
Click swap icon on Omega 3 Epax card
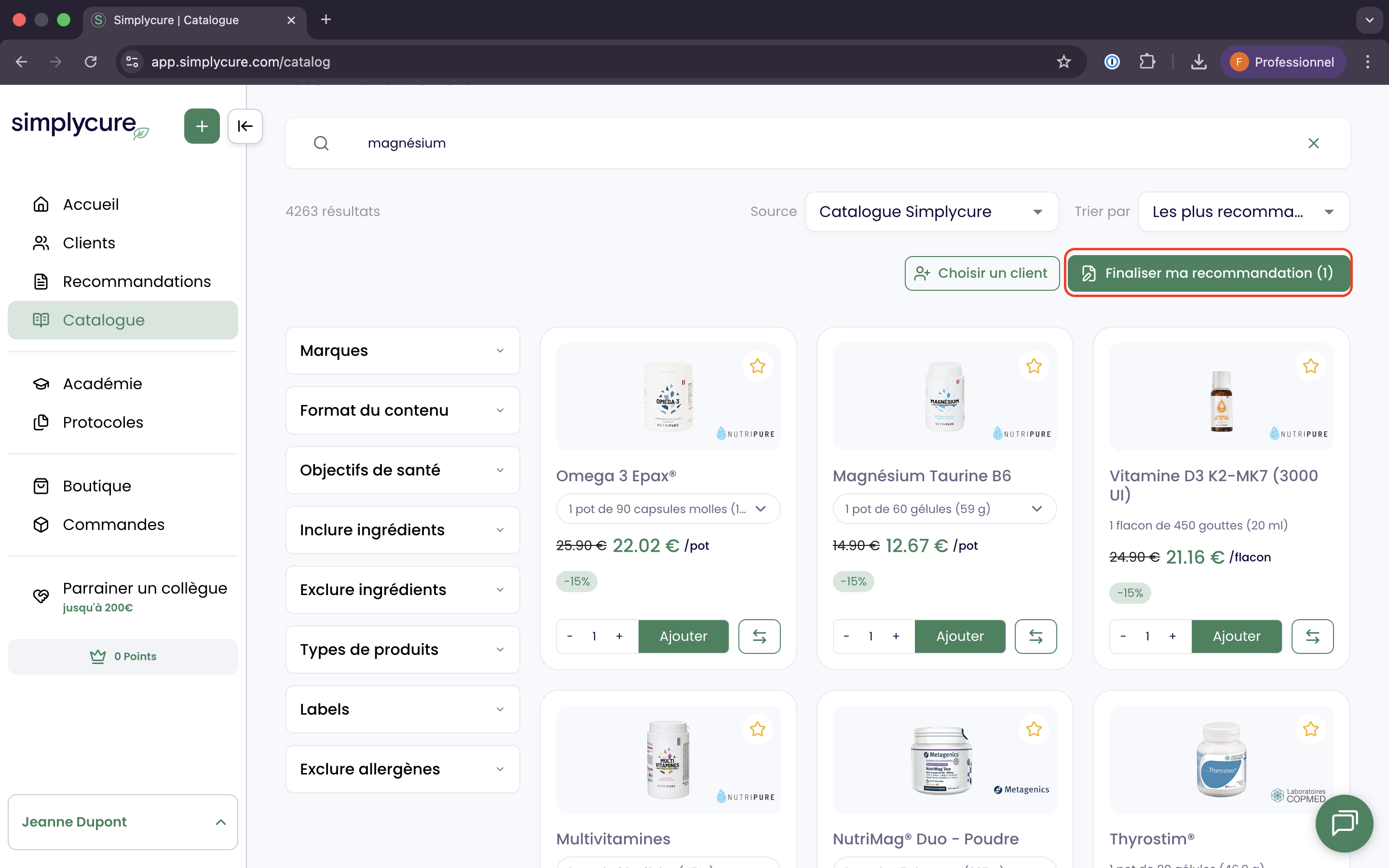(759, 636)
